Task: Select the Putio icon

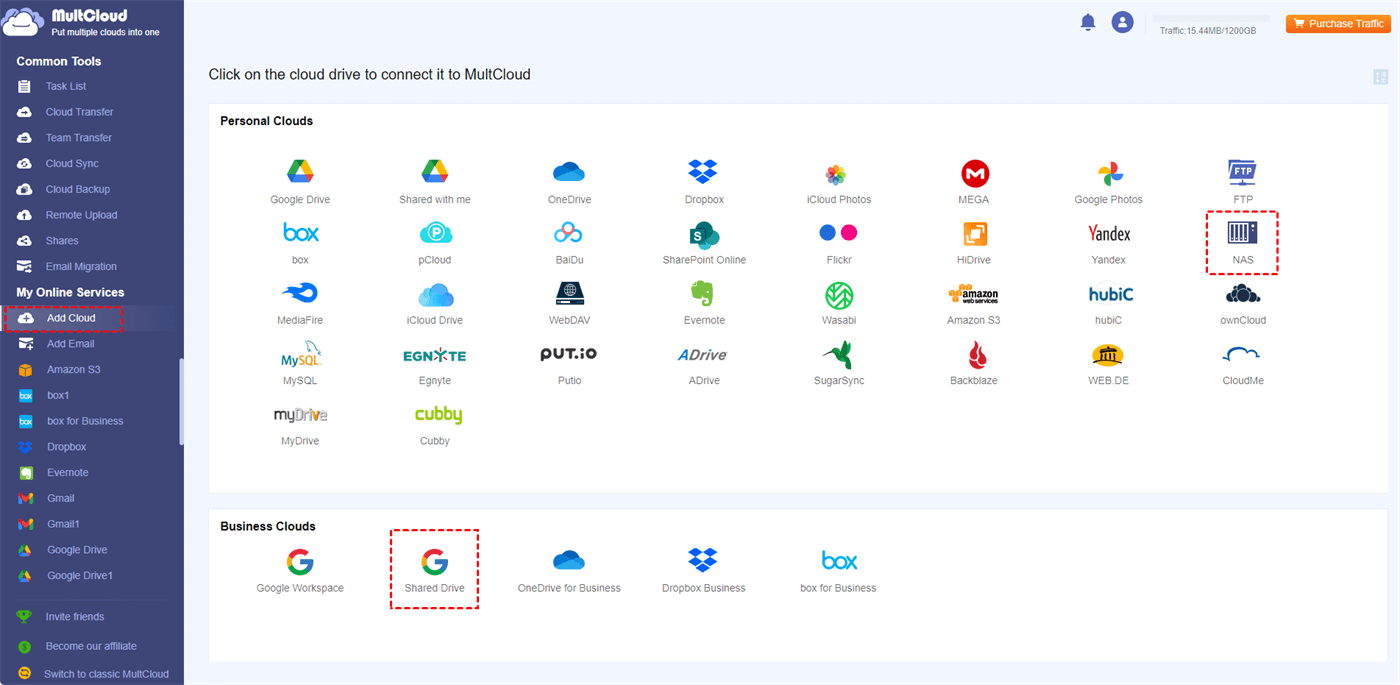Action: point(568,354)
